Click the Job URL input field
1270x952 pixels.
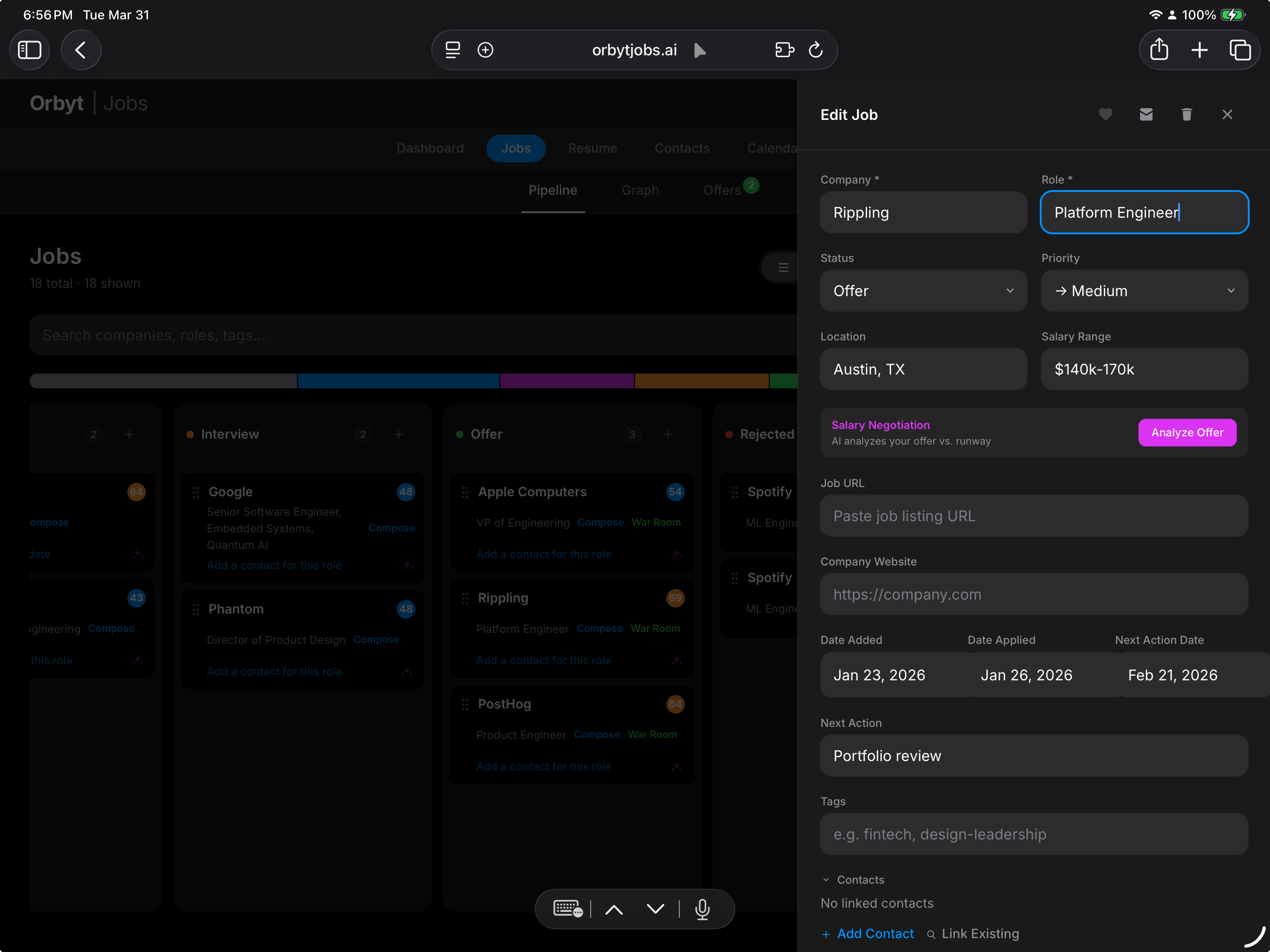coord(1033,516)
